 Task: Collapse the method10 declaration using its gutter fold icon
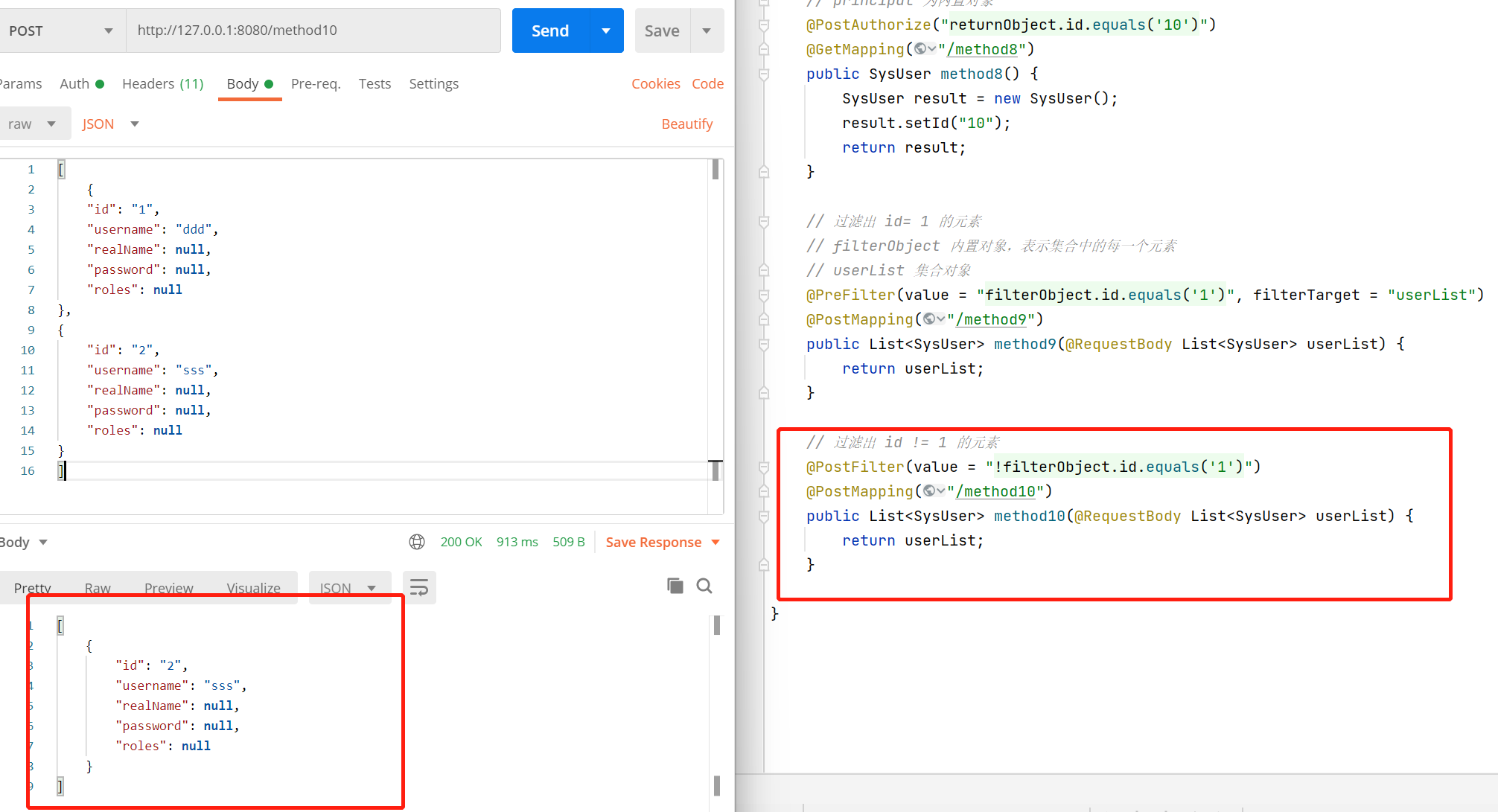pos(764,517)
